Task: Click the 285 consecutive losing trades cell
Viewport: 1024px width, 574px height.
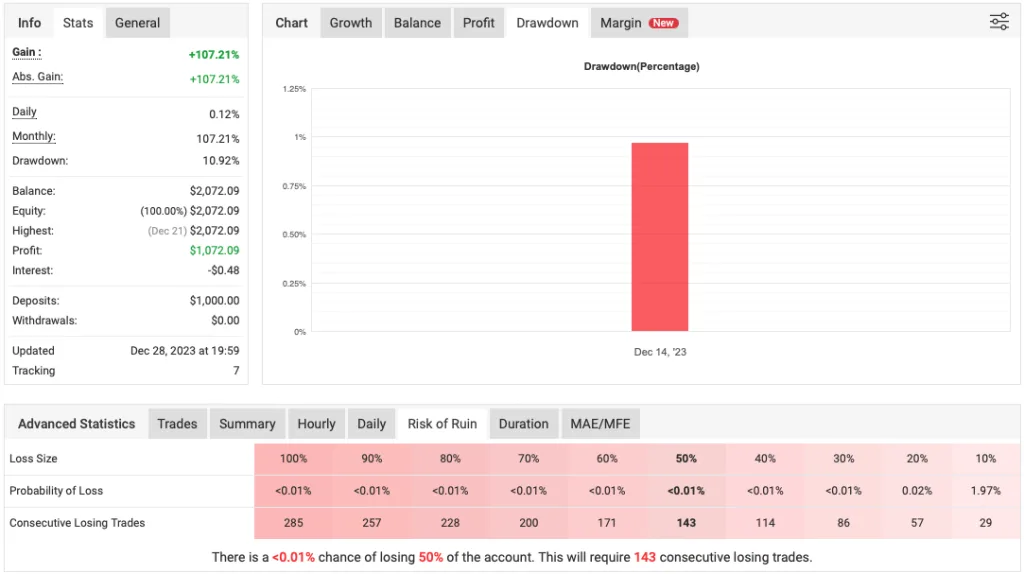Action: 293,523
